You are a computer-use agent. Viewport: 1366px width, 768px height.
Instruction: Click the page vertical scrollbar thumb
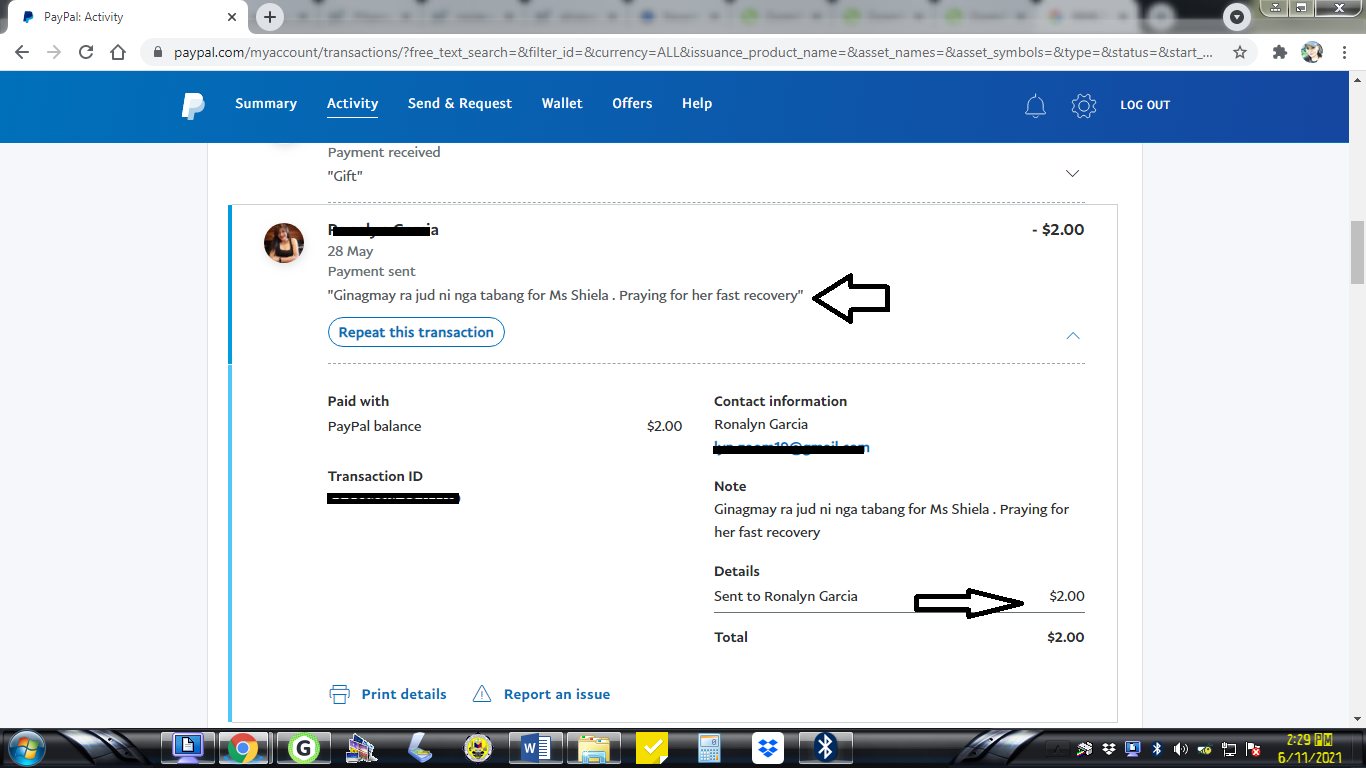click(1357, 252)
